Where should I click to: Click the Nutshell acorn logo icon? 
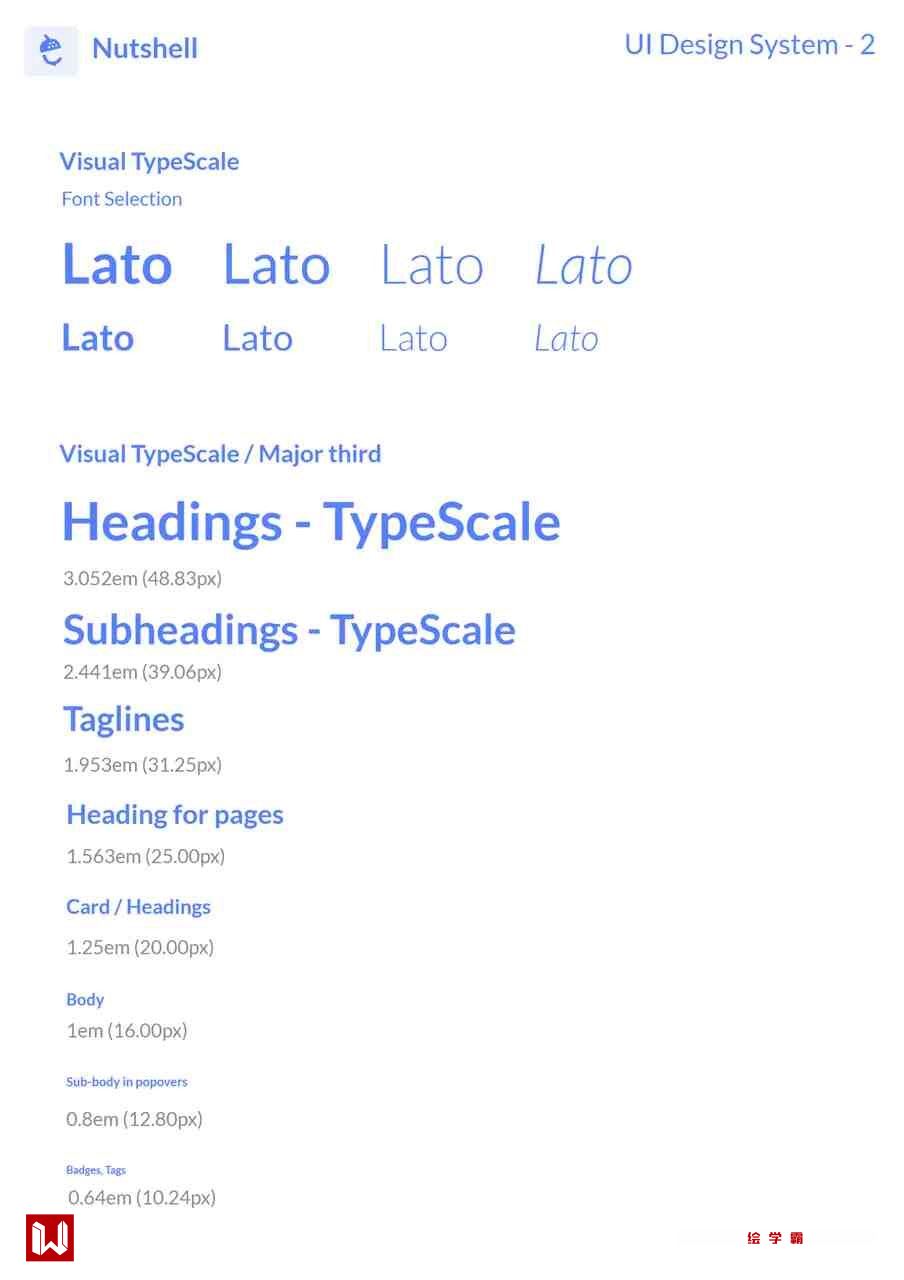pyautogui.click(x=51, y=49)
